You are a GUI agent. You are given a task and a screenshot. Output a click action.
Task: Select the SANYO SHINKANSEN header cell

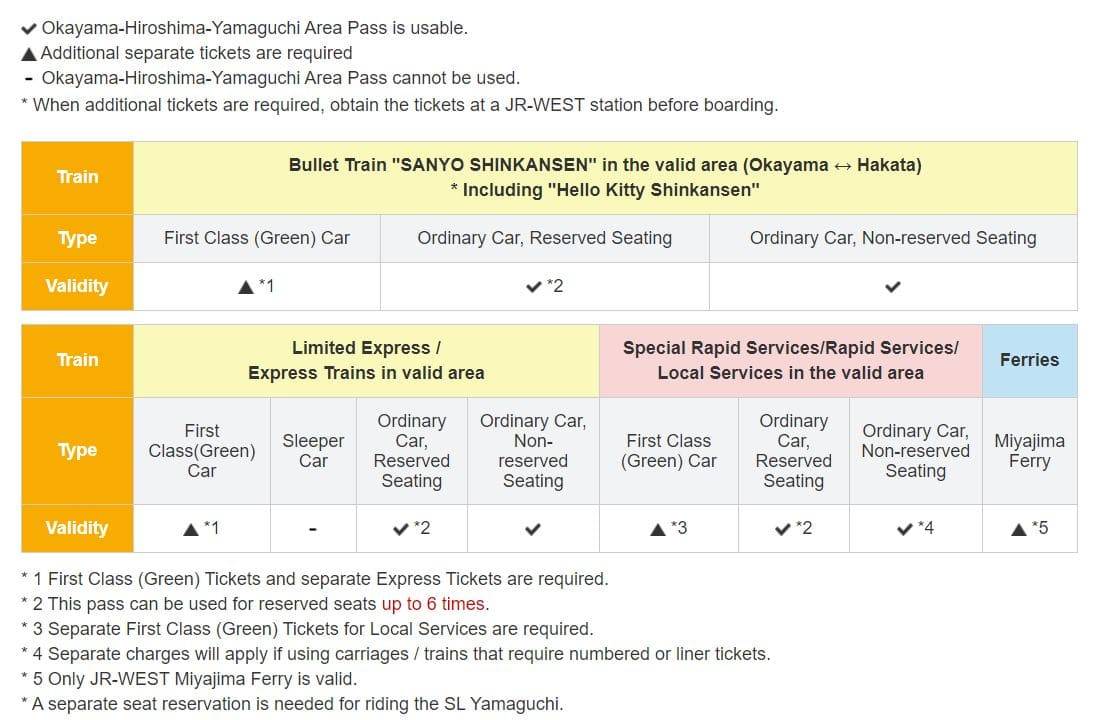coord(605,177)
